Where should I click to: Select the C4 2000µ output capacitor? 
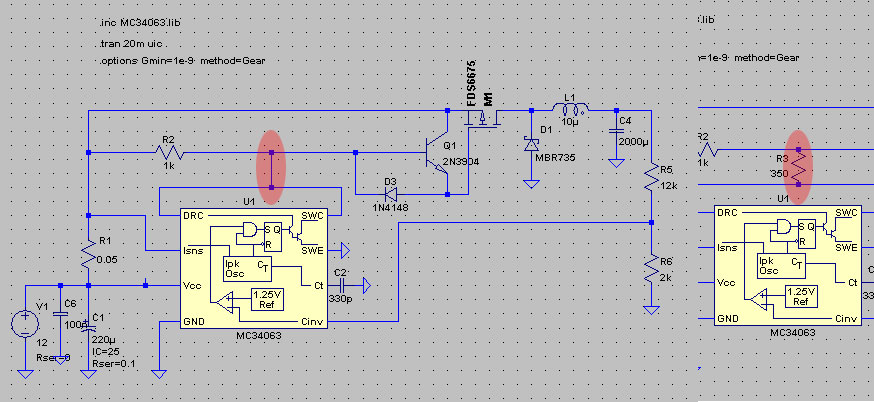[616, 132]
